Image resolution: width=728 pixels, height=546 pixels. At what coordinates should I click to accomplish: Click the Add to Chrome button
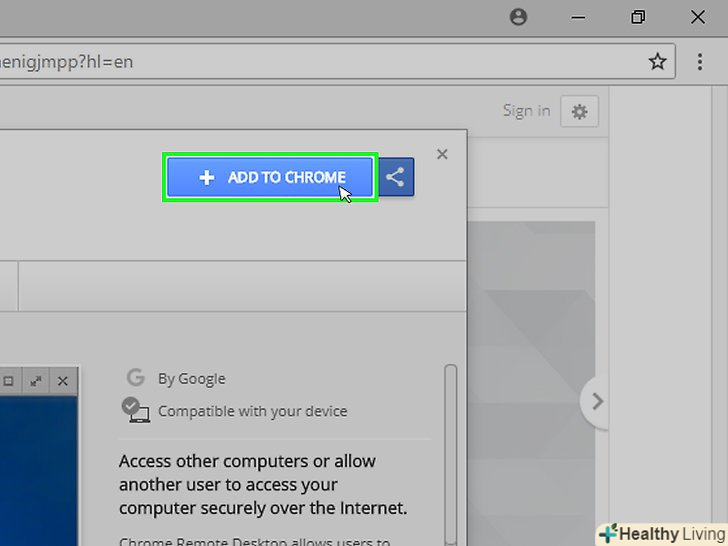tap(270, 177)
